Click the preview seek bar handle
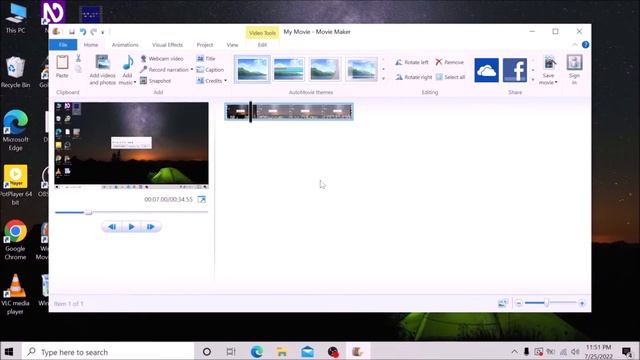This screenshot has width=640, height=360. click(89, 212)
